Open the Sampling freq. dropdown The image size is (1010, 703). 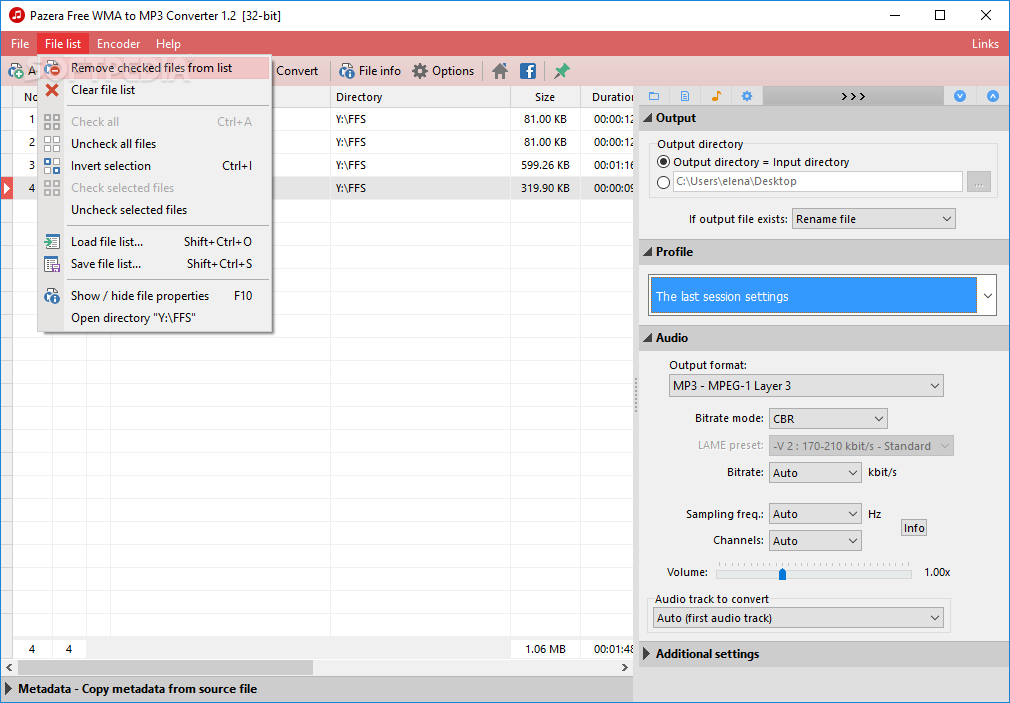click(815, 514)
